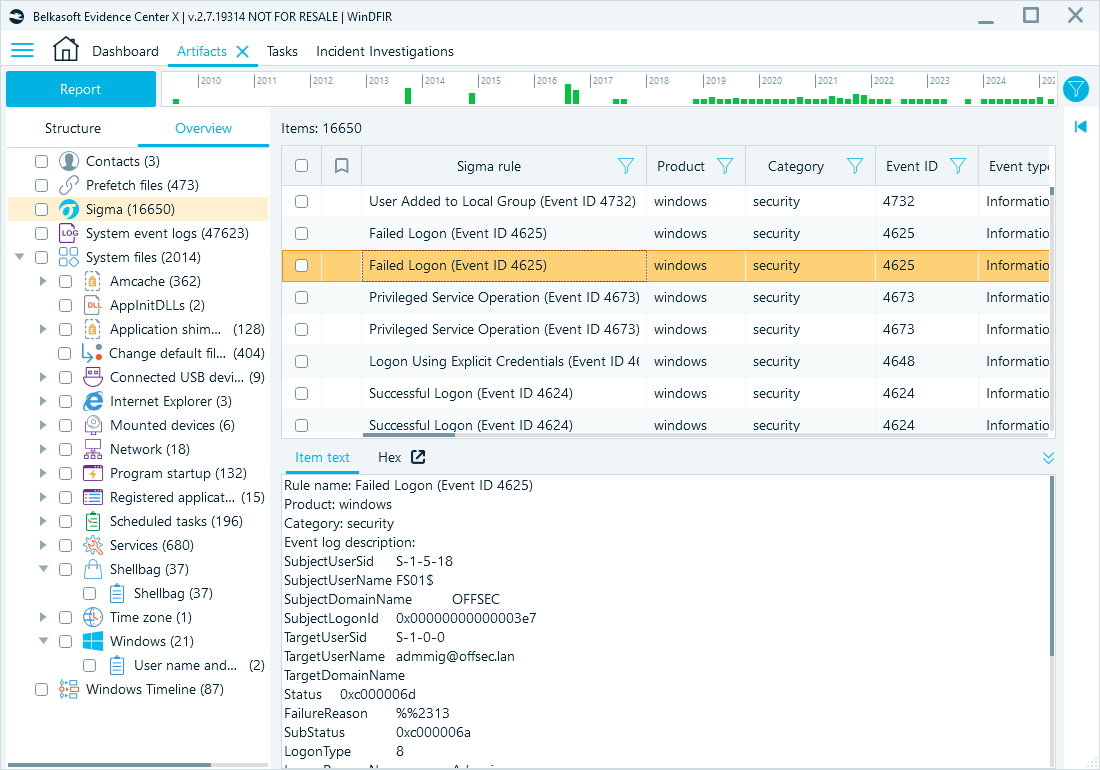1100x770 pixels.
Task: Check the Amcache (362) checkbox
Action: (65, 281)
